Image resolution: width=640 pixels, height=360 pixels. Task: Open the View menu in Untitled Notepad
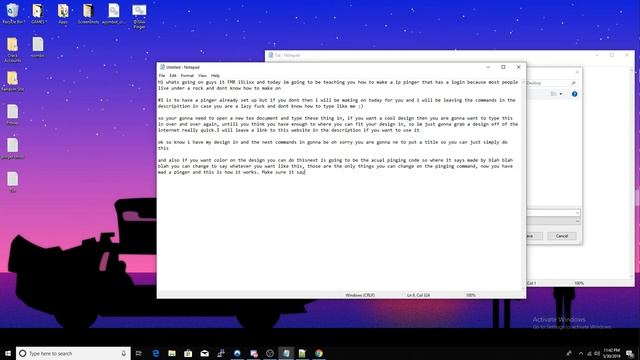[202, 76]
